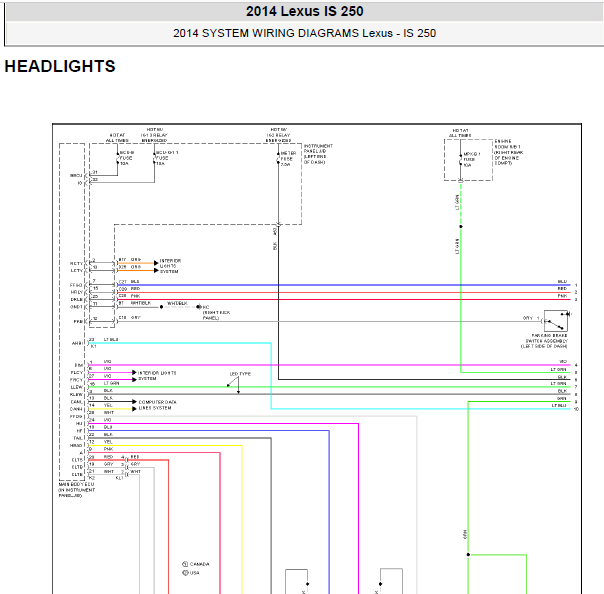Click 'BLU' label at continuation number 1
Image resolution: width=604 pixels, height=594 pixels.
(x=562, y=282)
